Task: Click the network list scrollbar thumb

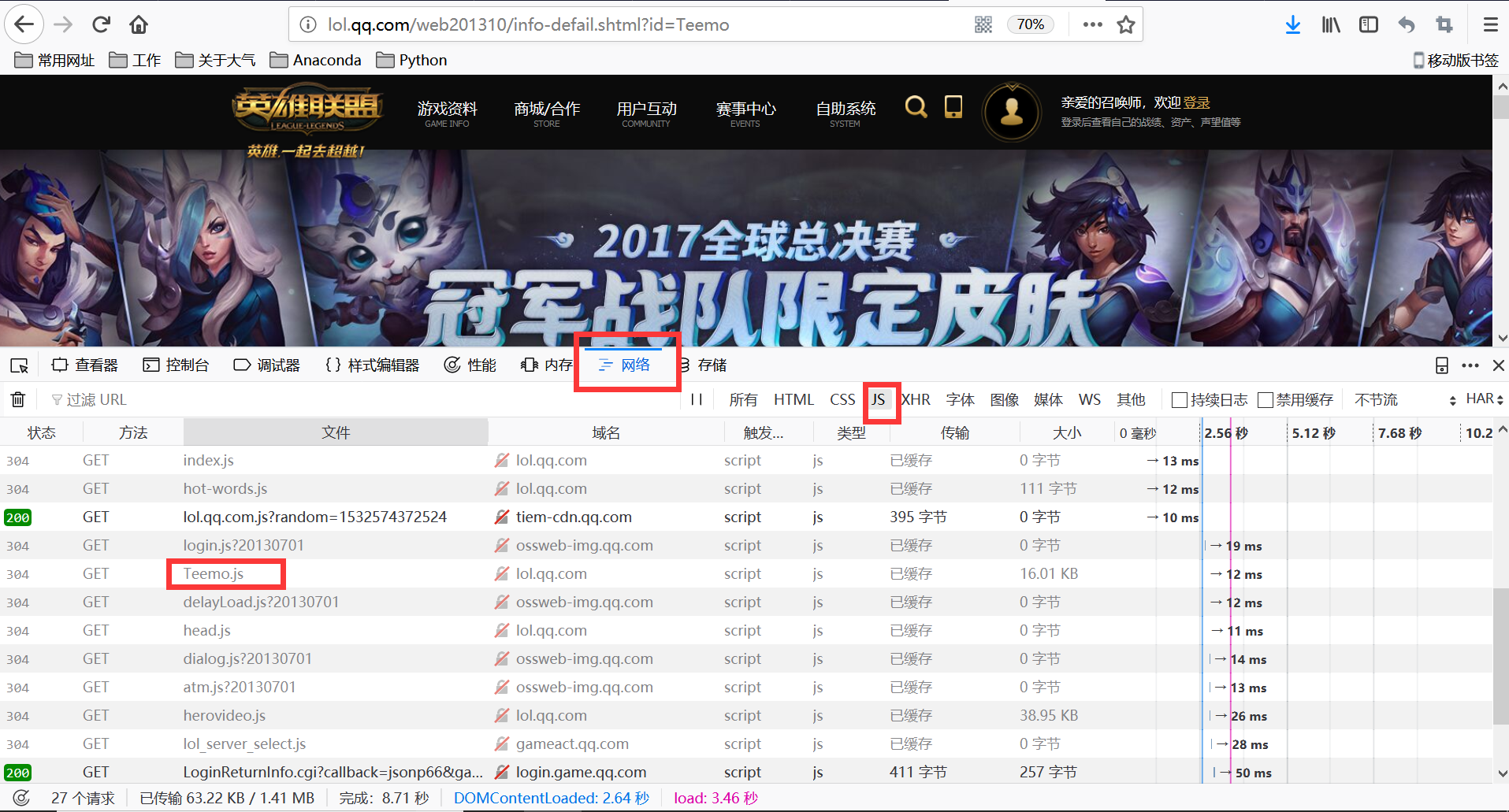Action: pyautogui.click(x=1501, y=655)
